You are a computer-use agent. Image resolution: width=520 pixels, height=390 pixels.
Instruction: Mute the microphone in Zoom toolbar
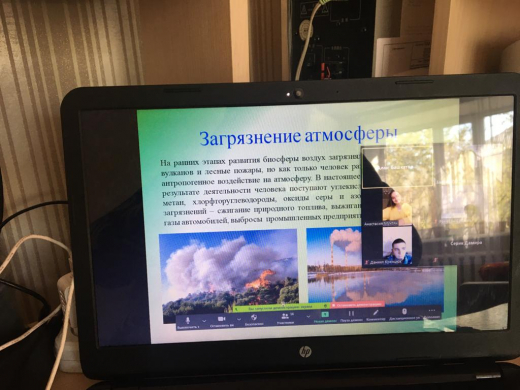click(188, 320)
